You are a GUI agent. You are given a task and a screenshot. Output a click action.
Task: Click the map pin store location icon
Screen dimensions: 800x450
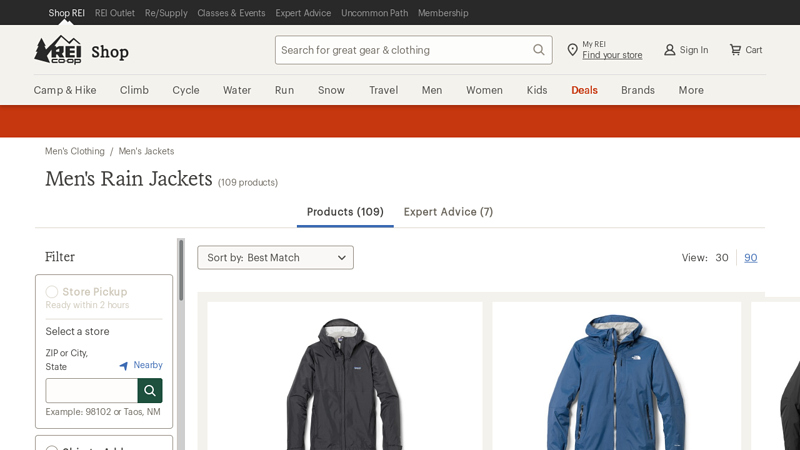coord(572,49)
